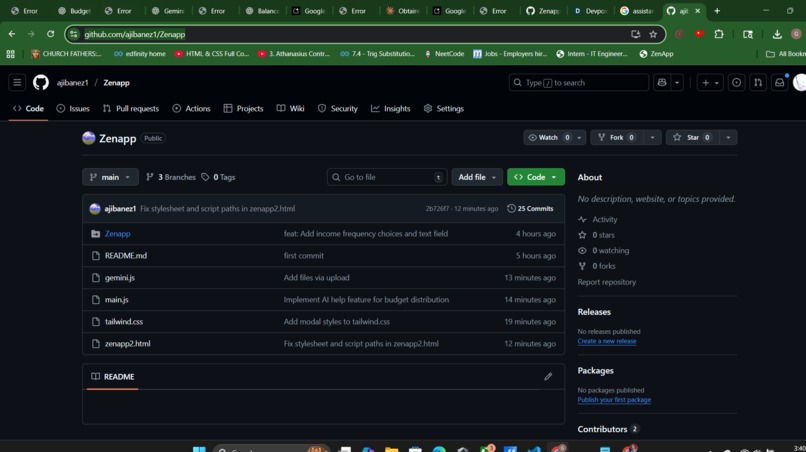The width and height of the screenshot is (806, 452).
Task: Switch to the Pull requests tab
Action: (x=131, y=109)
